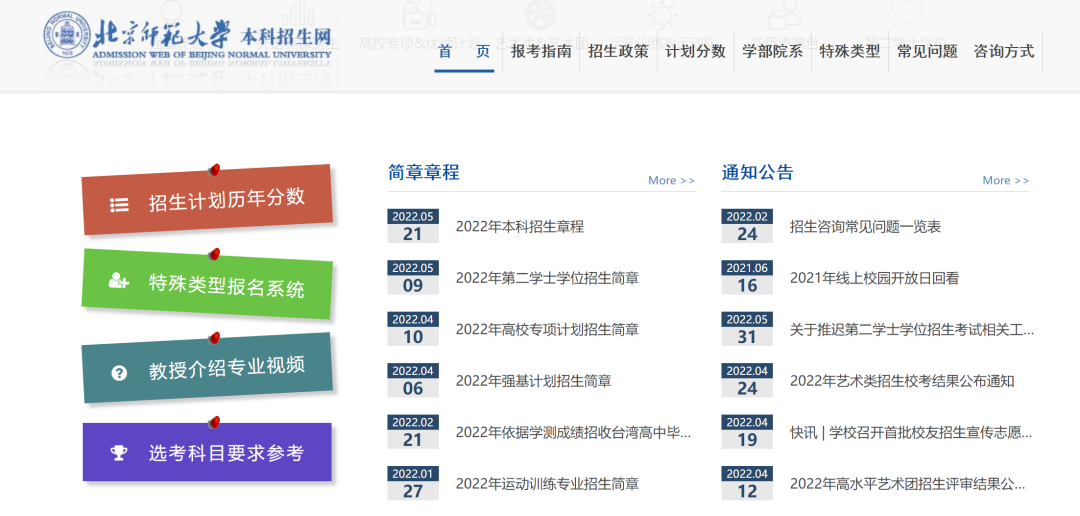The width and height of the screenshot is (1080, 516).
Task: Click the list icon on 招生计划历年分数
Action: (119, 205)
